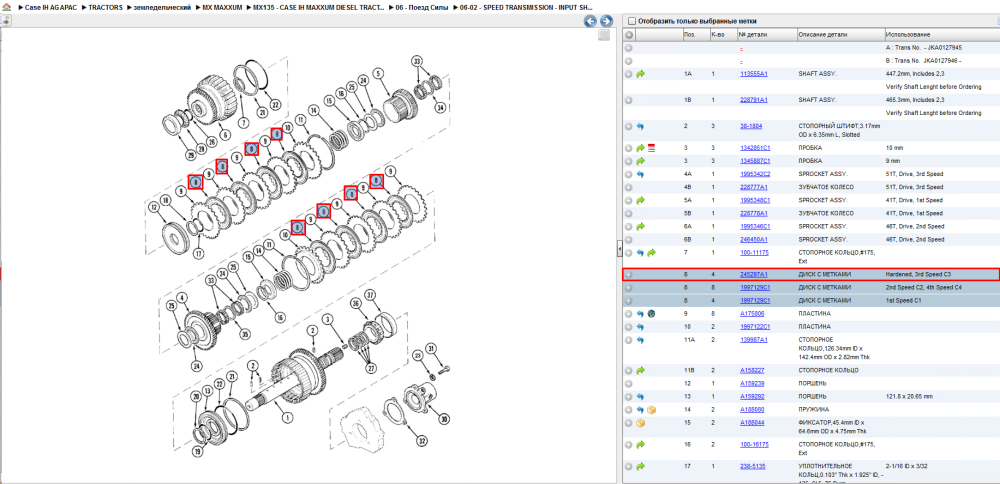Open 'MX135 - CASE IH MAXXUM DIESEL TRACT..' breadcrumb

[319, 8]
